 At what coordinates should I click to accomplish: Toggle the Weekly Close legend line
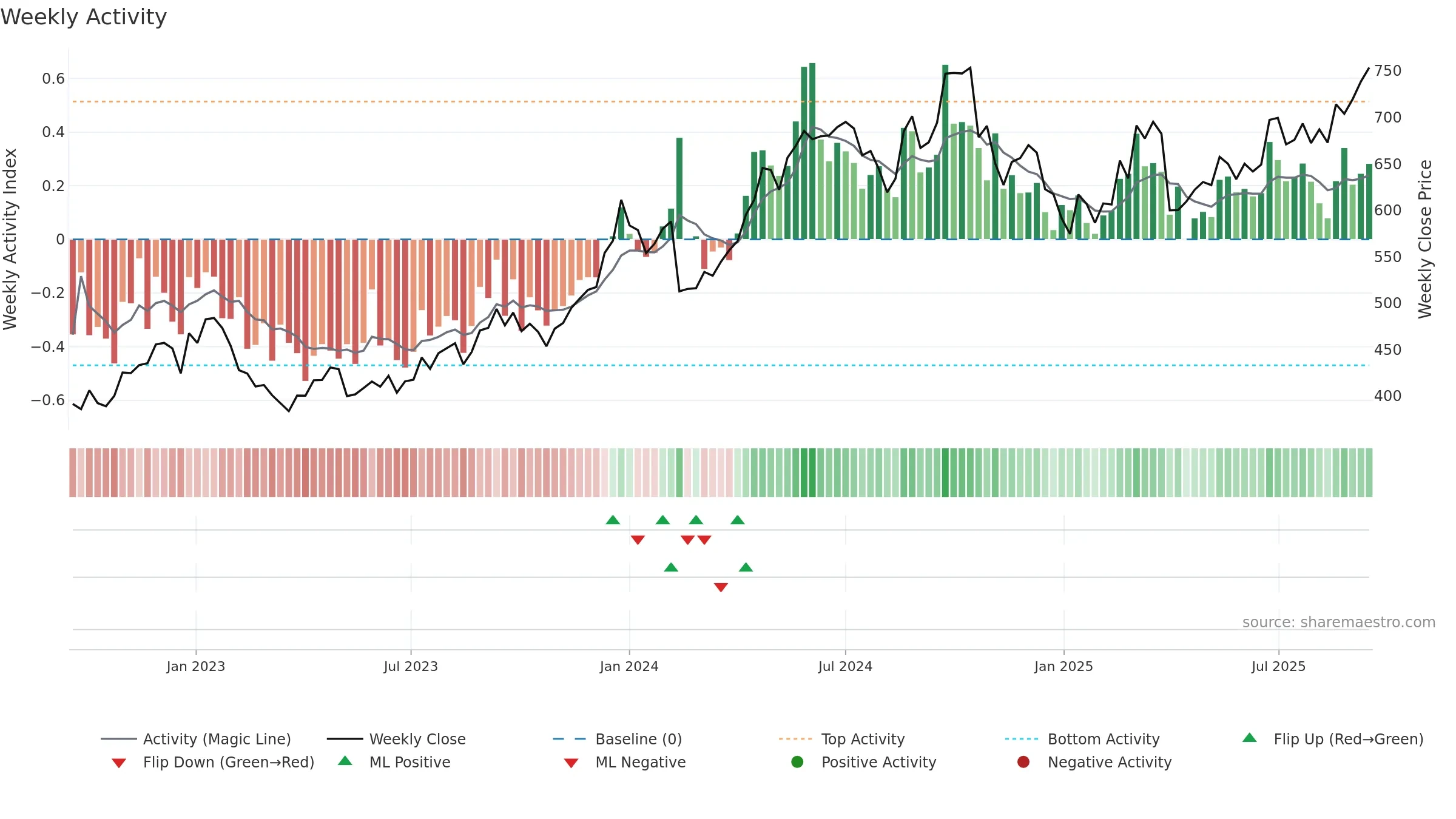point(396,739)
